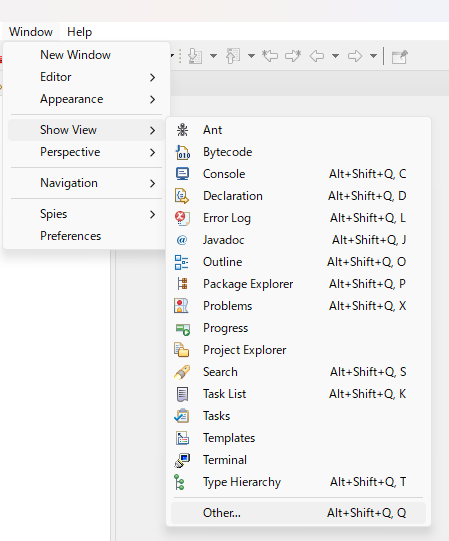Screen dimensions: 449x541
Task: Open the dropdown next to Forward arrow
Action: (x=373, y=56)
